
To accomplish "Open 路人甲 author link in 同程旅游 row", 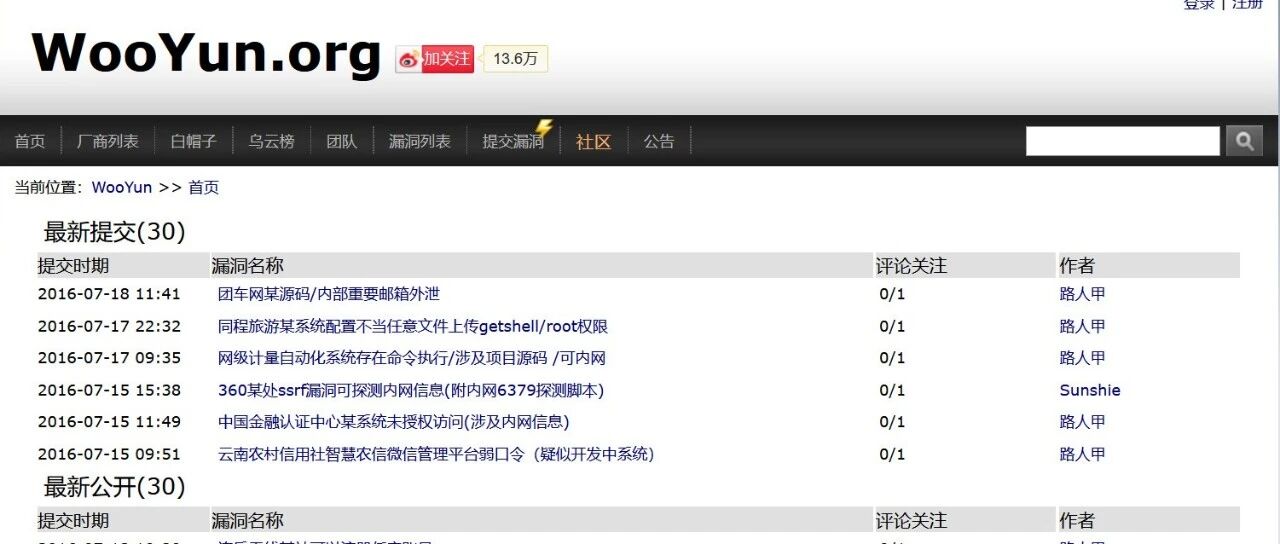I will coord(1083,326).
